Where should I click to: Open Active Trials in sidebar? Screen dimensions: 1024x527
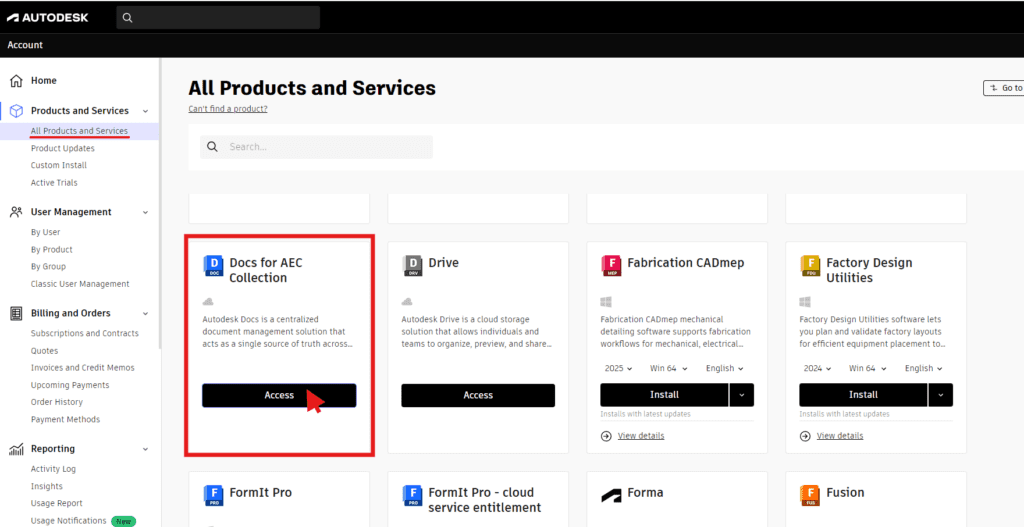[54, 183]
